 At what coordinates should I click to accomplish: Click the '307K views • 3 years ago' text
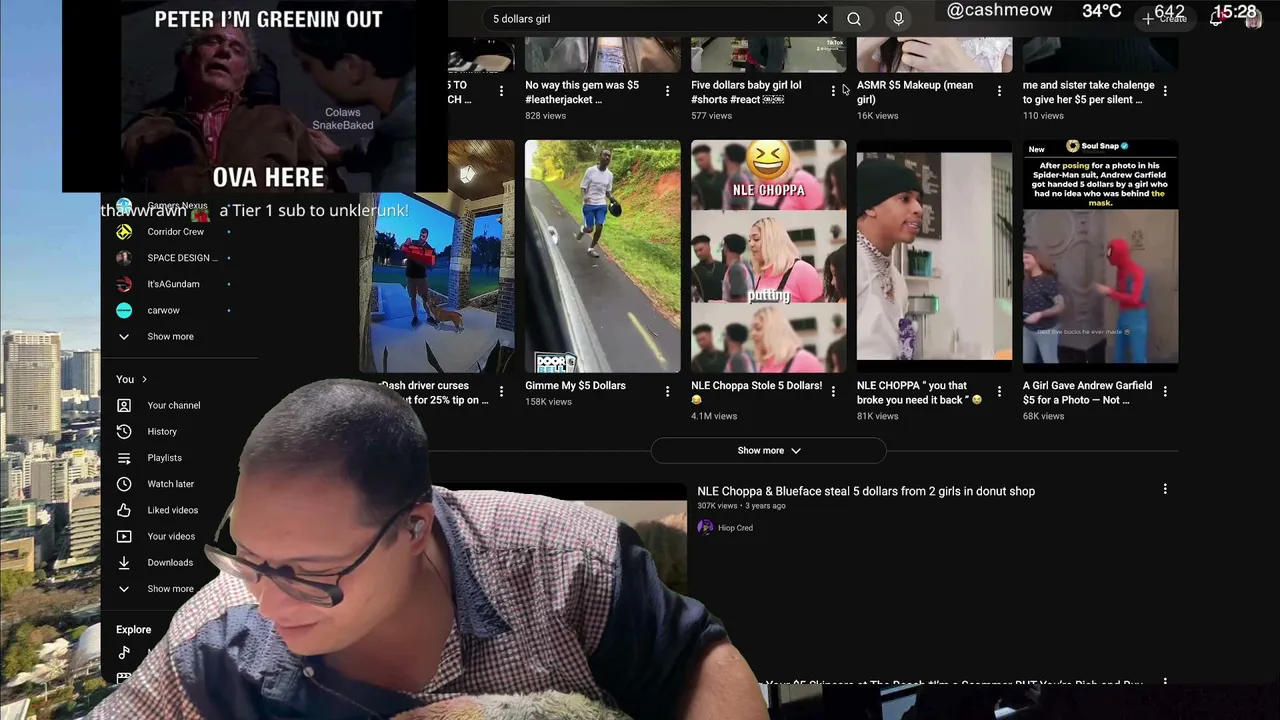741,506
